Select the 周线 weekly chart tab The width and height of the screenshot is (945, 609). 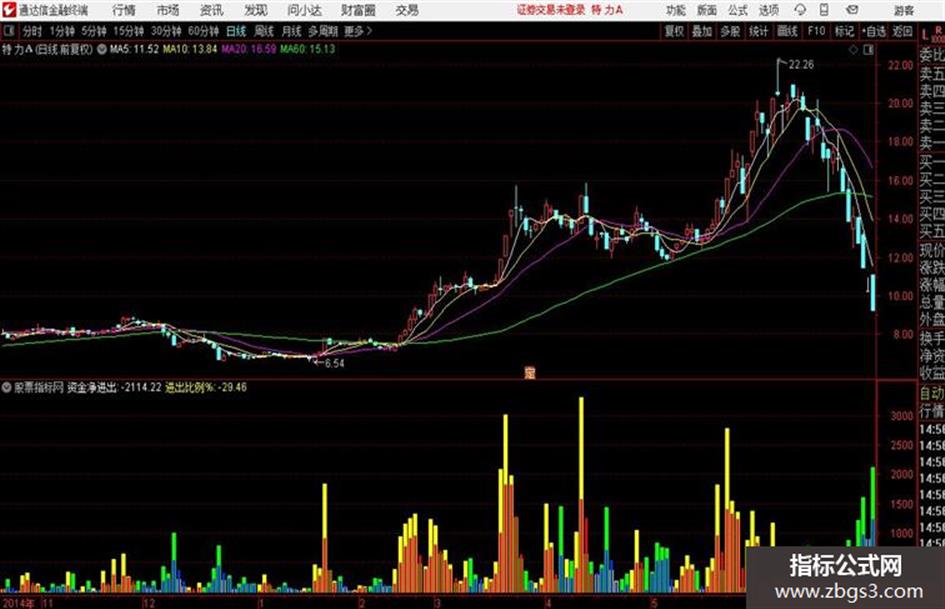coord(264,31)
